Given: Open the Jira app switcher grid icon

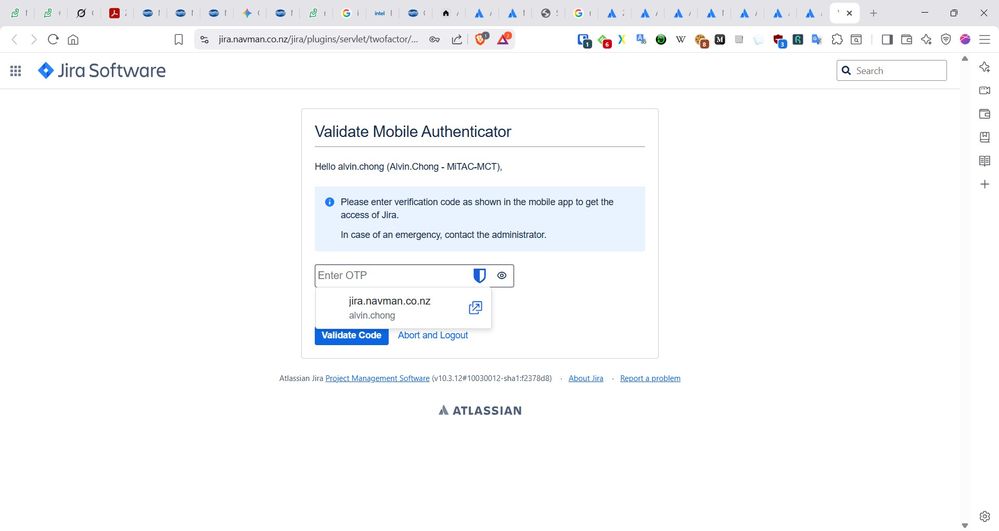Looking at the screenshot, I should 16,71.
